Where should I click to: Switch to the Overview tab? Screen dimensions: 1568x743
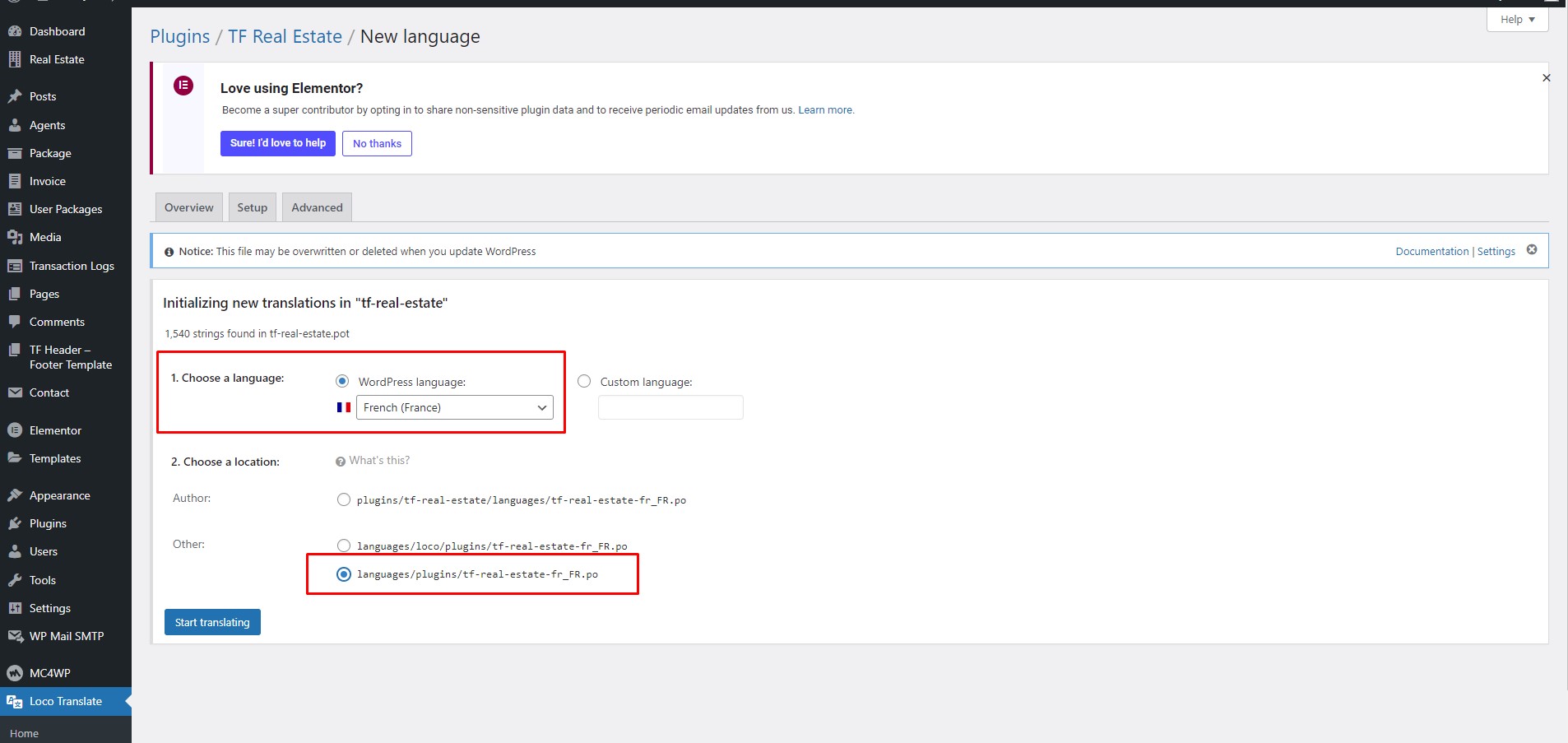click(x=188, y=207)
